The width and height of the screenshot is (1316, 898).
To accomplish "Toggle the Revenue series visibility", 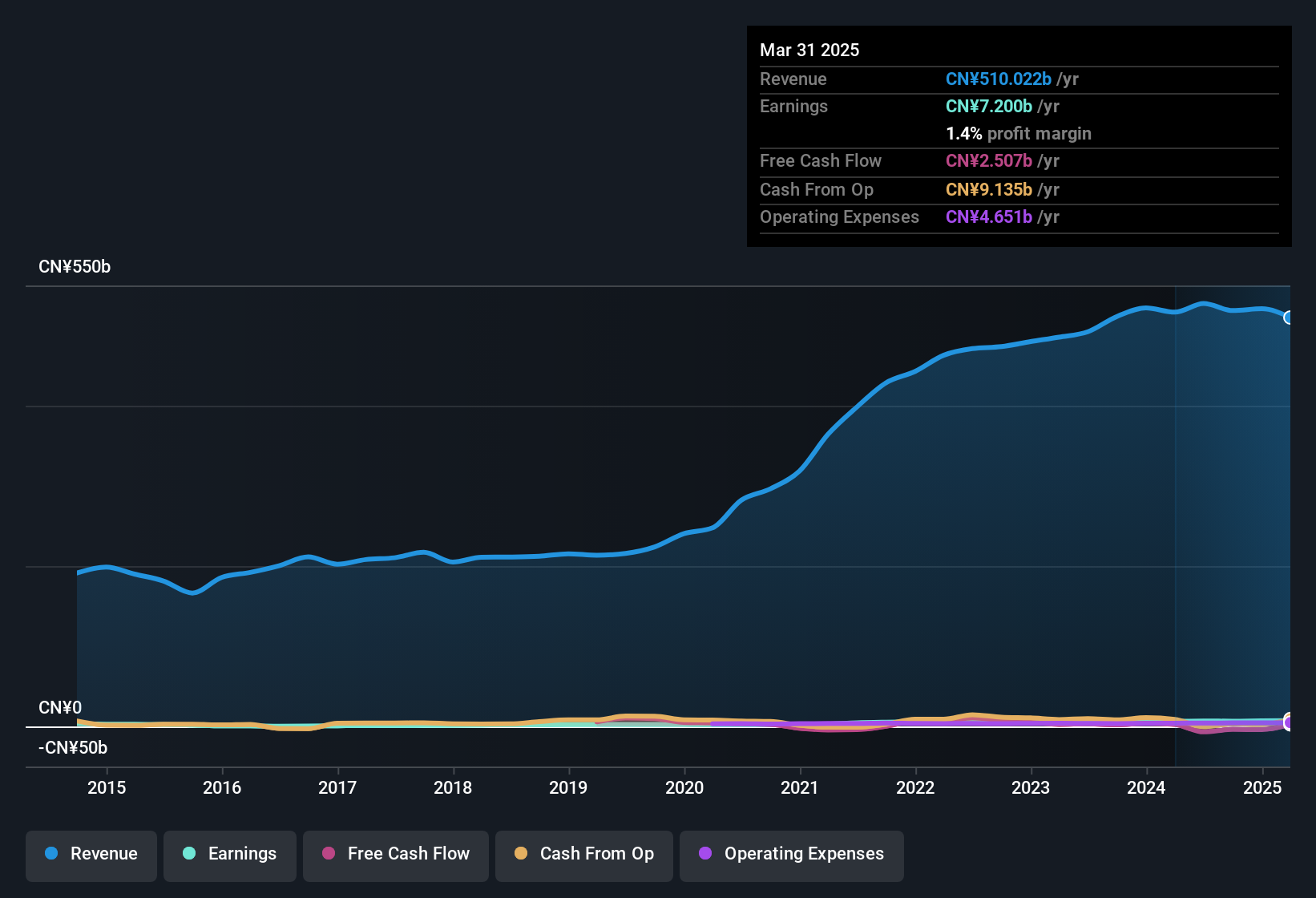I will coord(91,854).
